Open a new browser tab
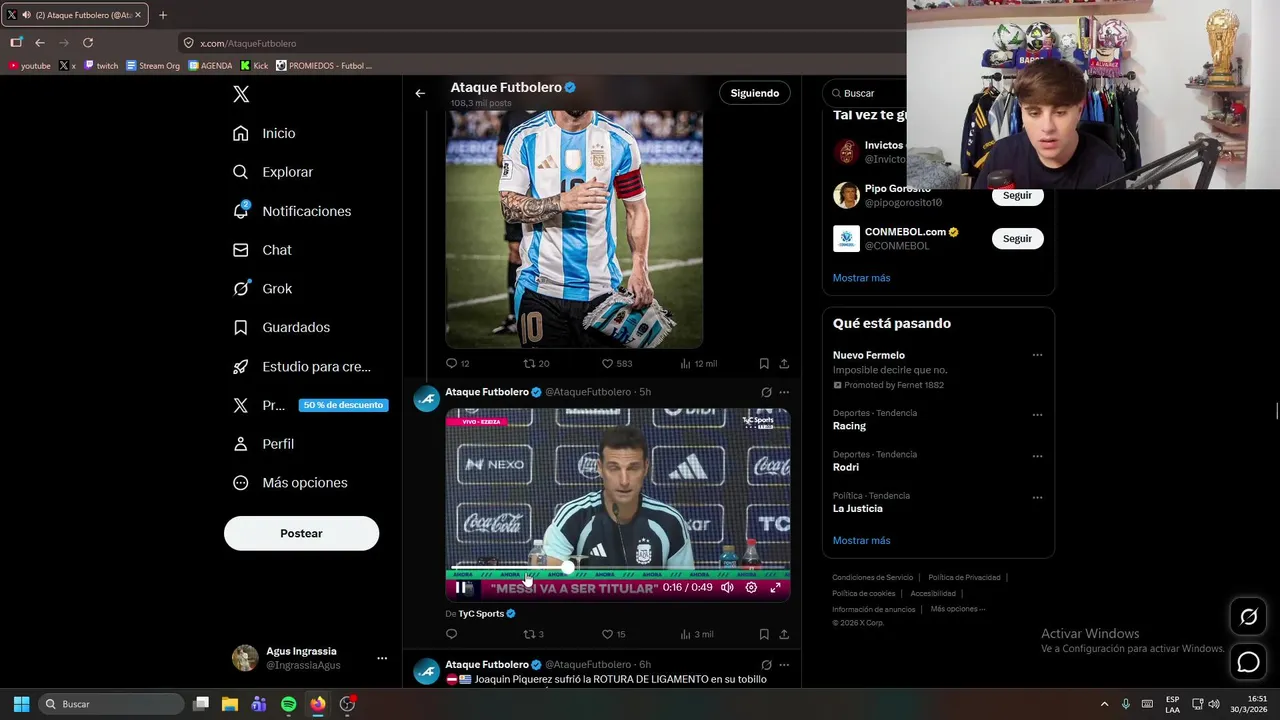This screenshot has width=1280, height=720. (x=163, y=15)
